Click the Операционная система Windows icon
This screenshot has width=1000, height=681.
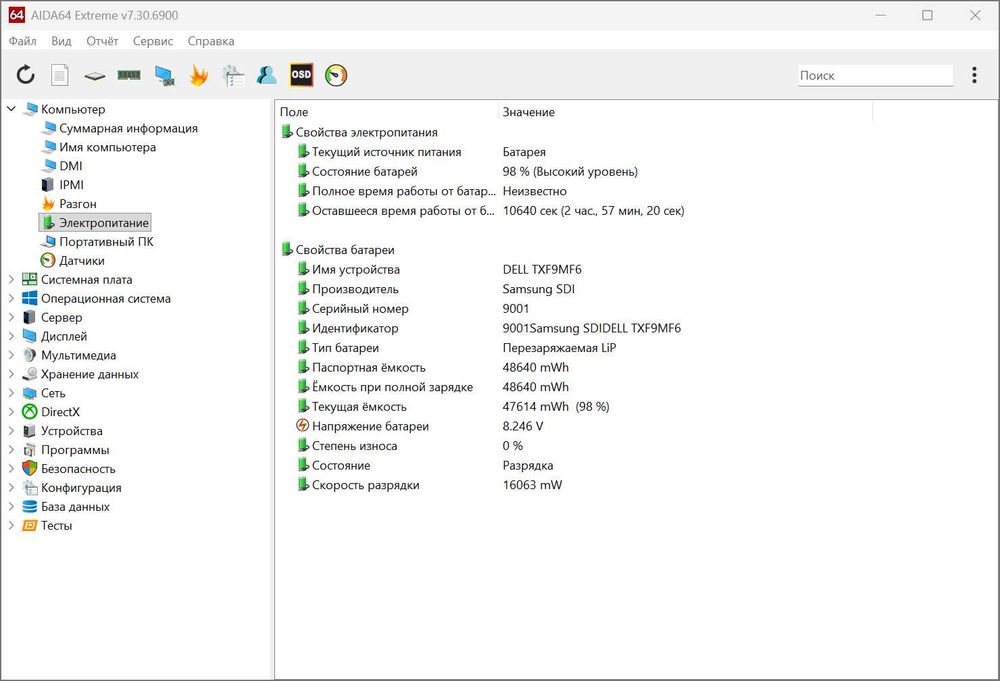(x=30, y=298)
